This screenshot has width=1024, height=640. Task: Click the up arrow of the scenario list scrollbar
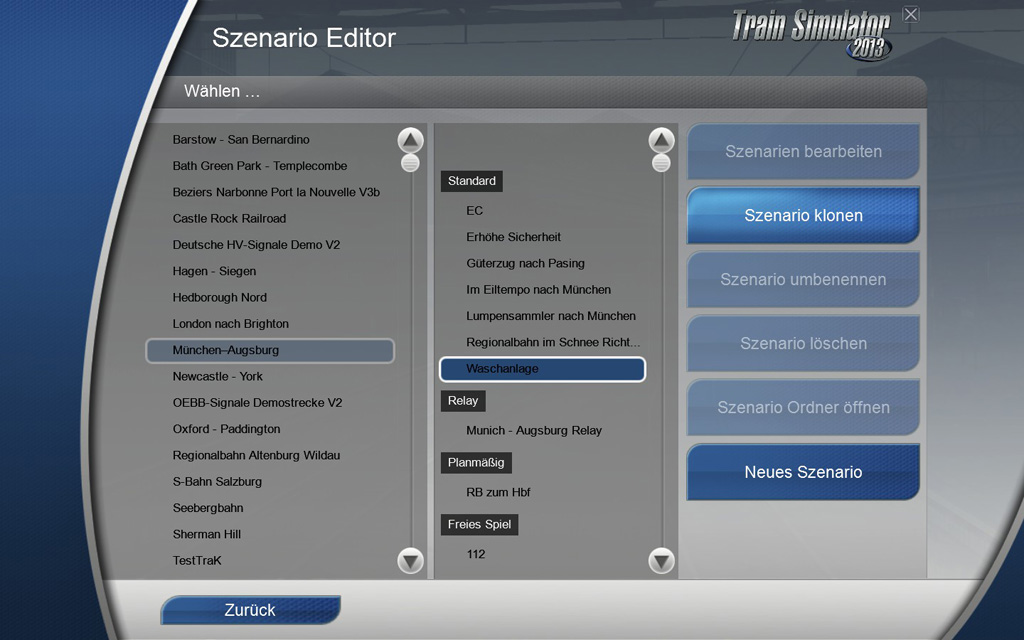click(661, 140)
